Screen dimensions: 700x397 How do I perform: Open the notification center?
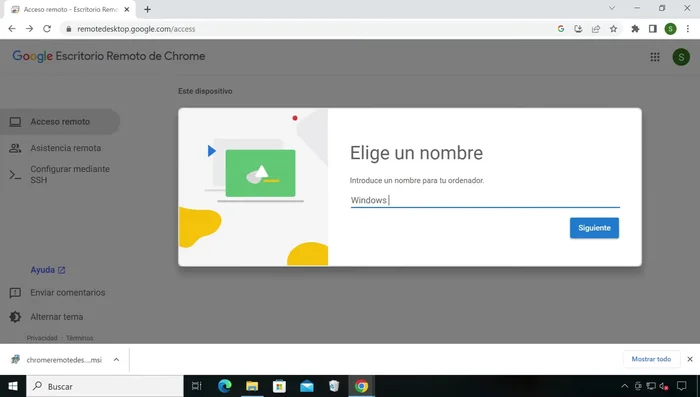[681, 386]
